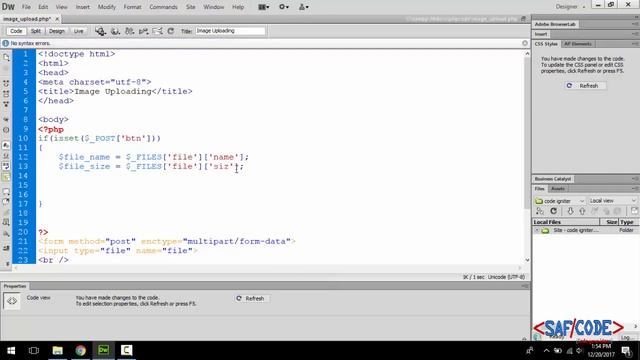Image resolution: width=640 pixels, height=360 pixels.
Task: Expand the Adobe BrowserLab panel
Action: pyautogui.click(x=555, y=24)
